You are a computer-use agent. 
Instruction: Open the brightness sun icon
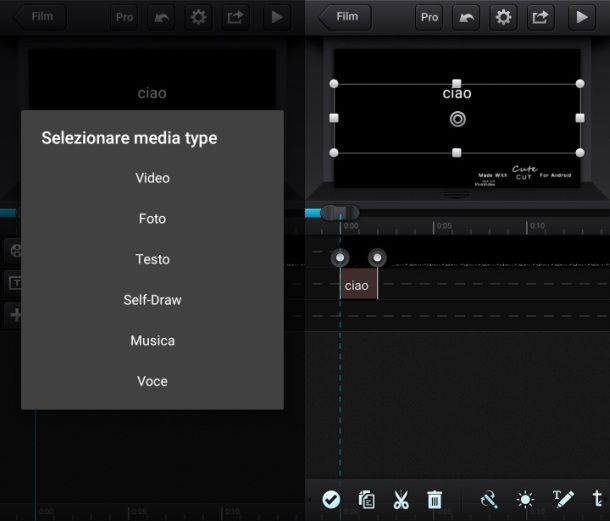click(x=525, y=500)
